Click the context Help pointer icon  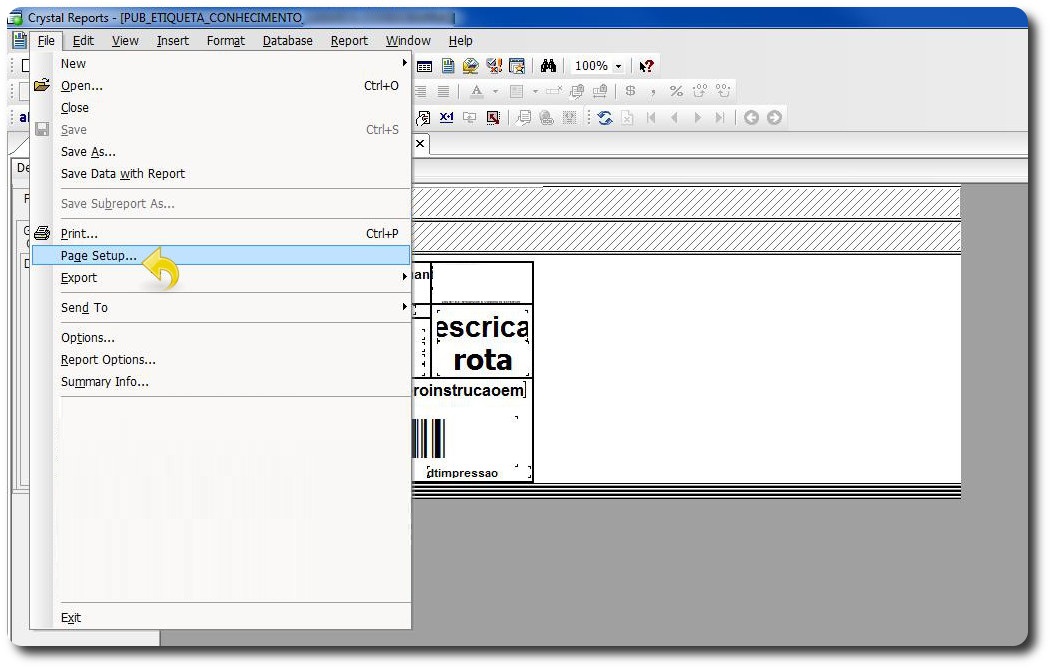click(646, 66)
